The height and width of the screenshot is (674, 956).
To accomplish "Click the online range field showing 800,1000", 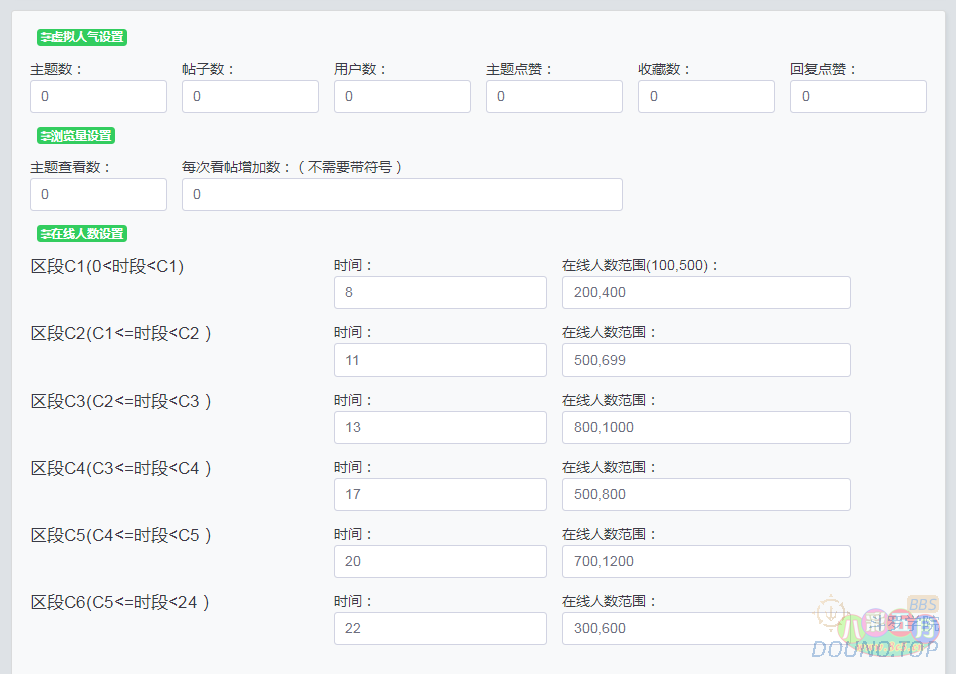I will (706, 427).
